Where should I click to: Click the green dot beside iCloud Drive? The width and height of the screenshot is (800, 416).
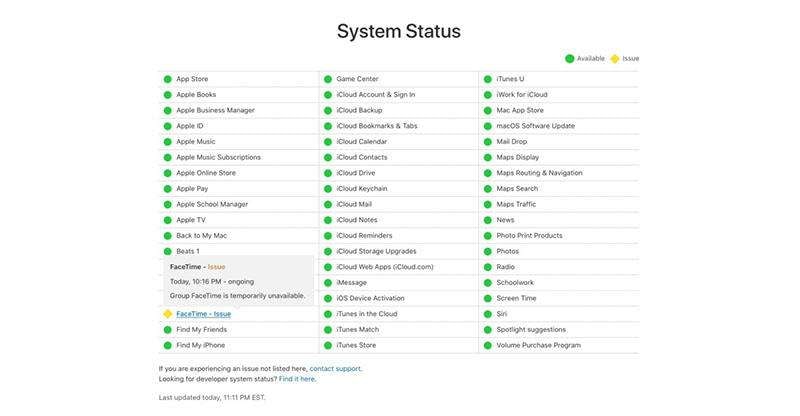point(328,173)
